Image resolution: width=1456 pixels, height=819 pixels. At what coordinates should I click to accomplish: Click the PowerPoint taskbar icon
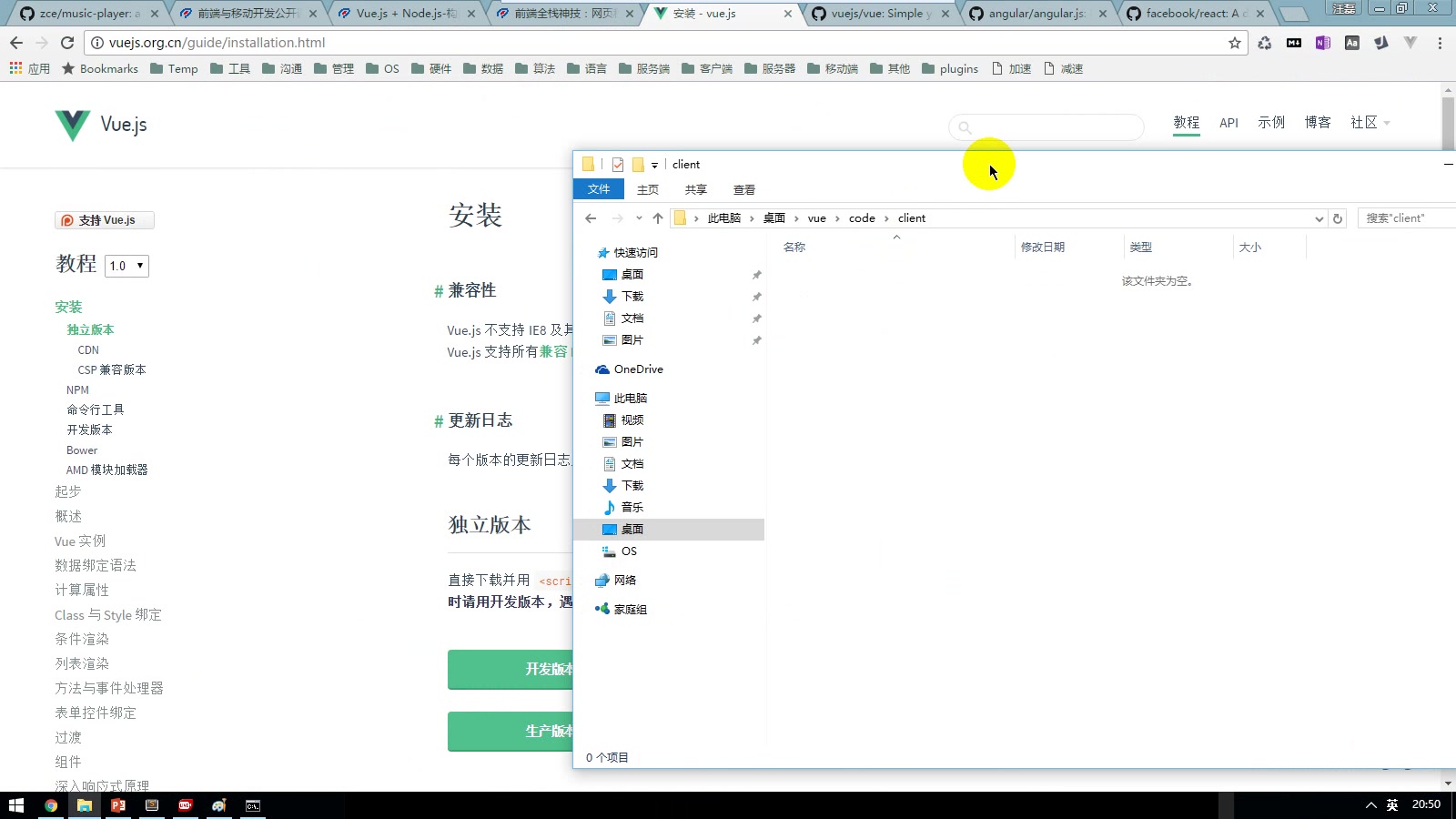tap(118, 805)
